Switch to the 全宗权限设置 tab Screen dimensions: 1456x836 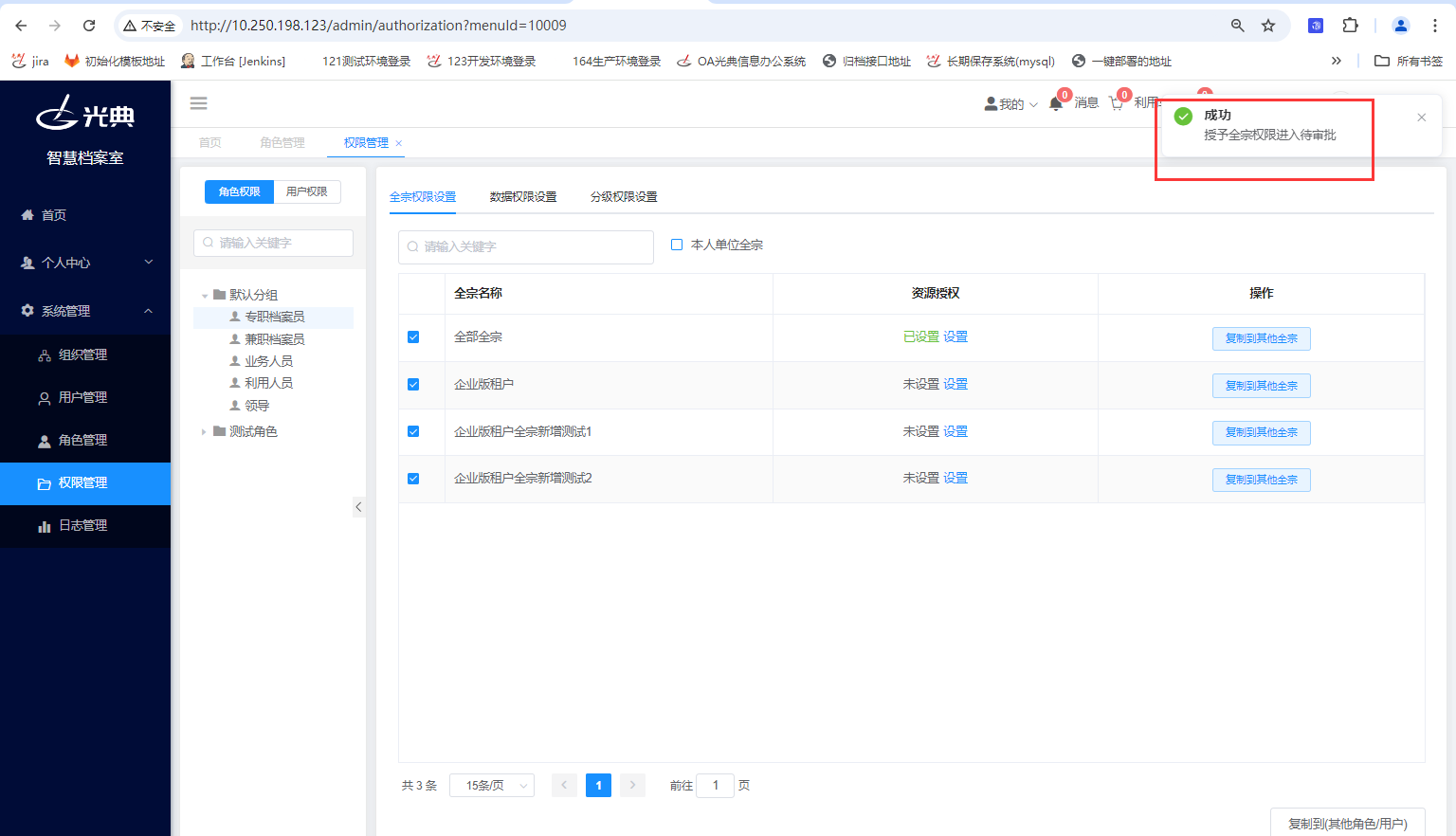[423, 197]
